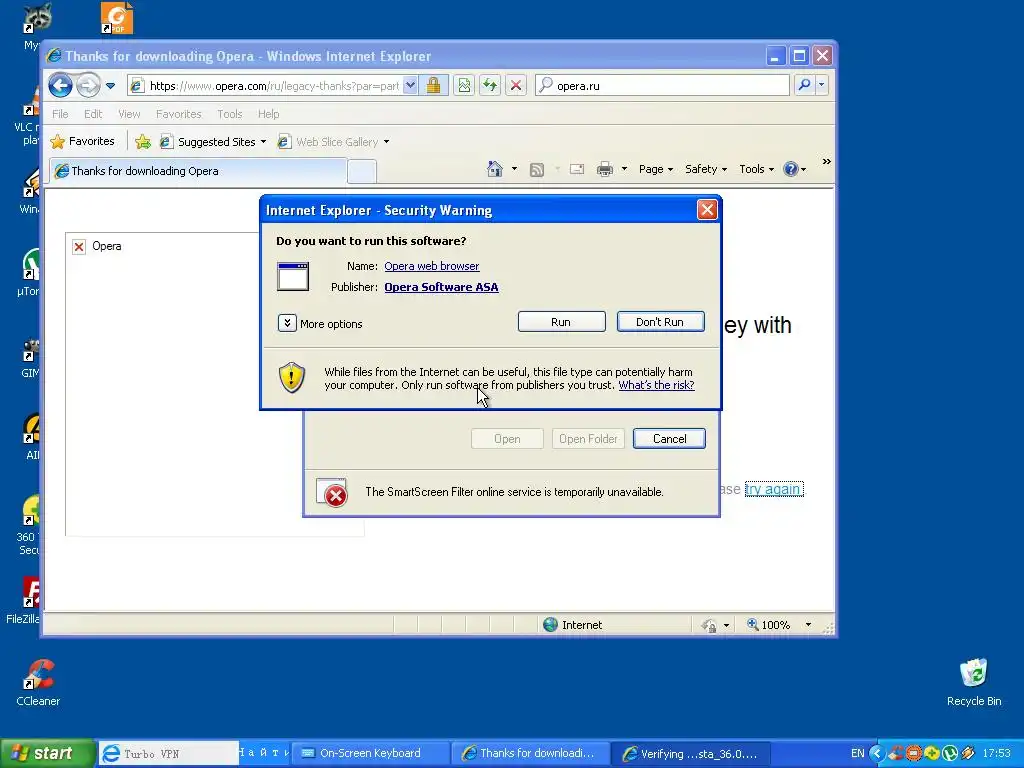
Task: Expand the address bar URL dropdown
Action: click(x=410, y=85)
